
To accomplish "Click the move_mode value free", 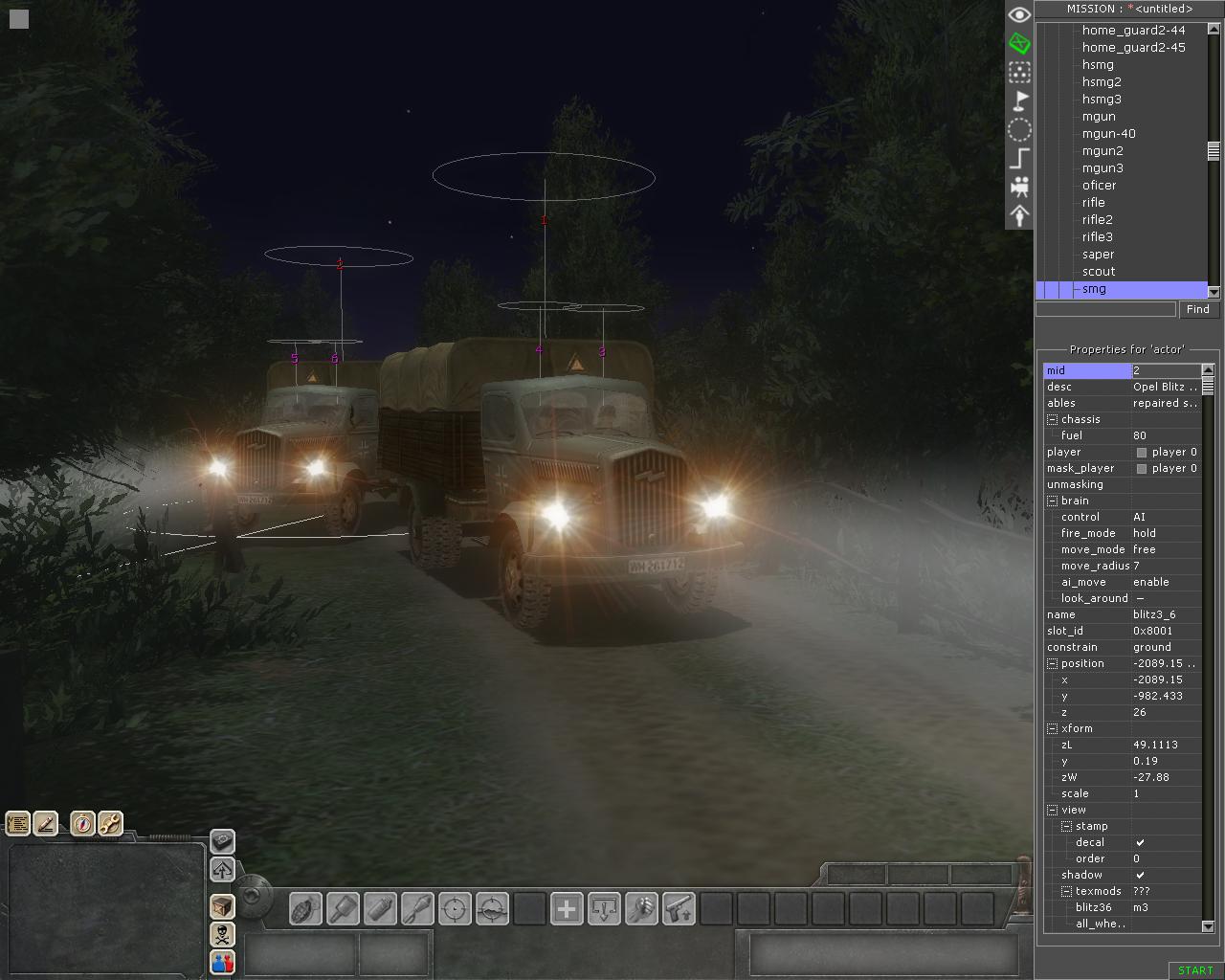I will pyautogui.click(x=1166, y=550).
